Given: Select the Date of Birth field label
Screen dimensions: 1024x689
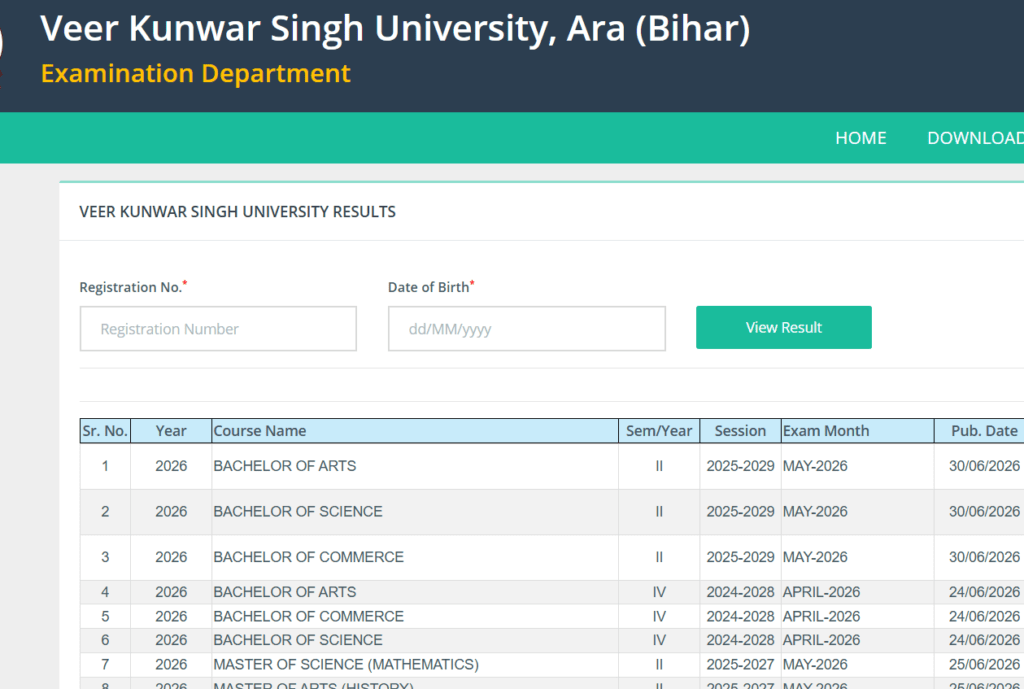Looking at the screenshot, I should [431, 287].
